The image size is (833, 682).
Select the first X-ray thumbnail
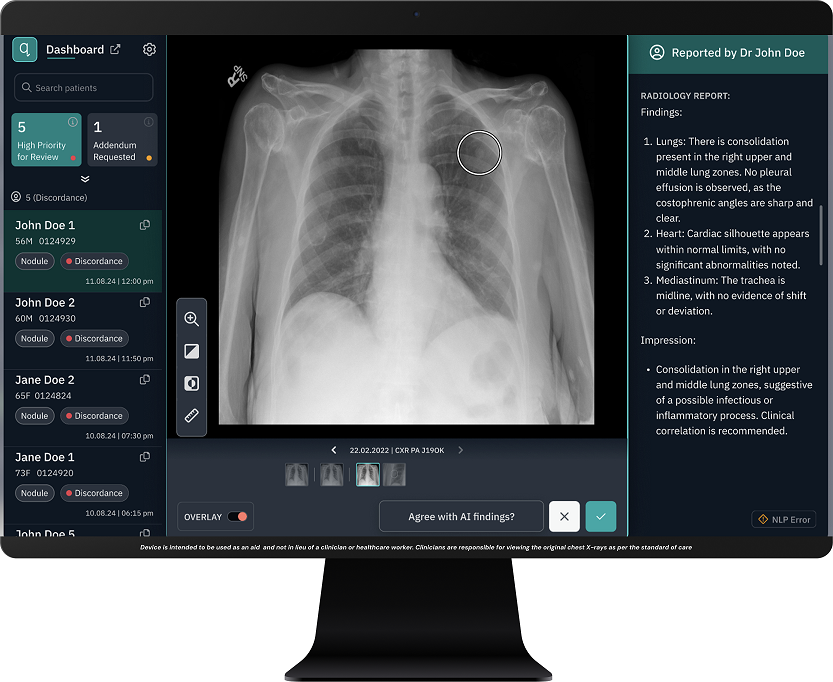pyautogui.click(x=296, y=474)
